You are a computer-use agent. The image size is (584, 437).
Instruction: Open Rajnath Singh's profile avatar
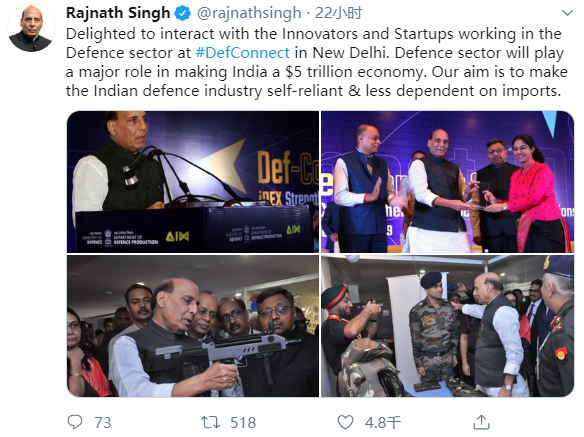[31, 28]
